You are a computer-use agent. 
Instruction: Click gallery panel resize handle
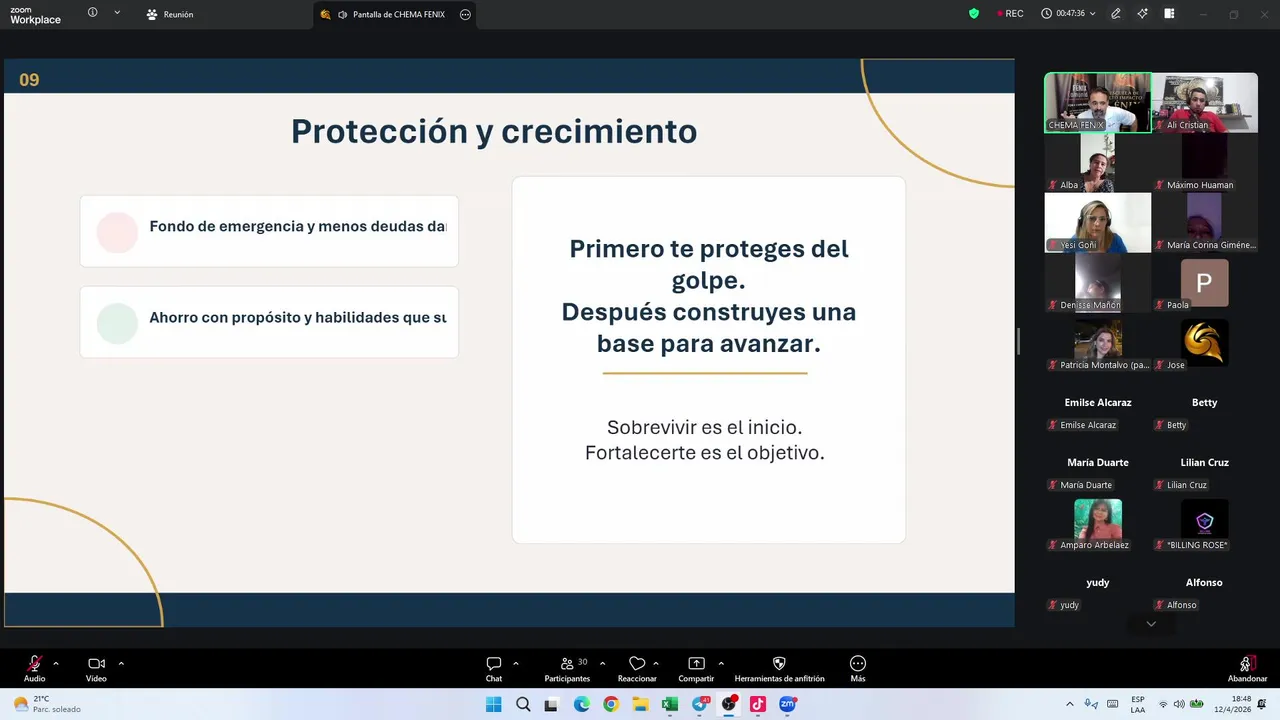coord(1019,341)
